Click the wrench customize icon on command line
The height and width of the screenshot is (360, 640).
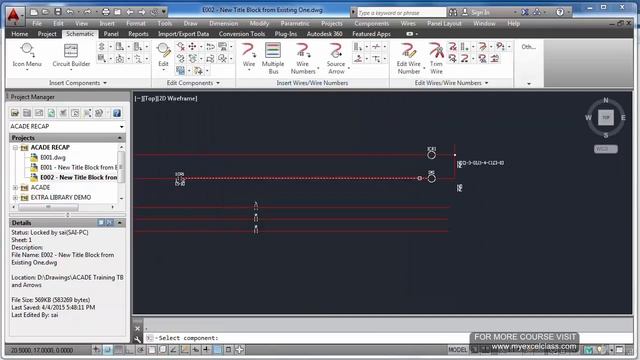tap(137, 339)
